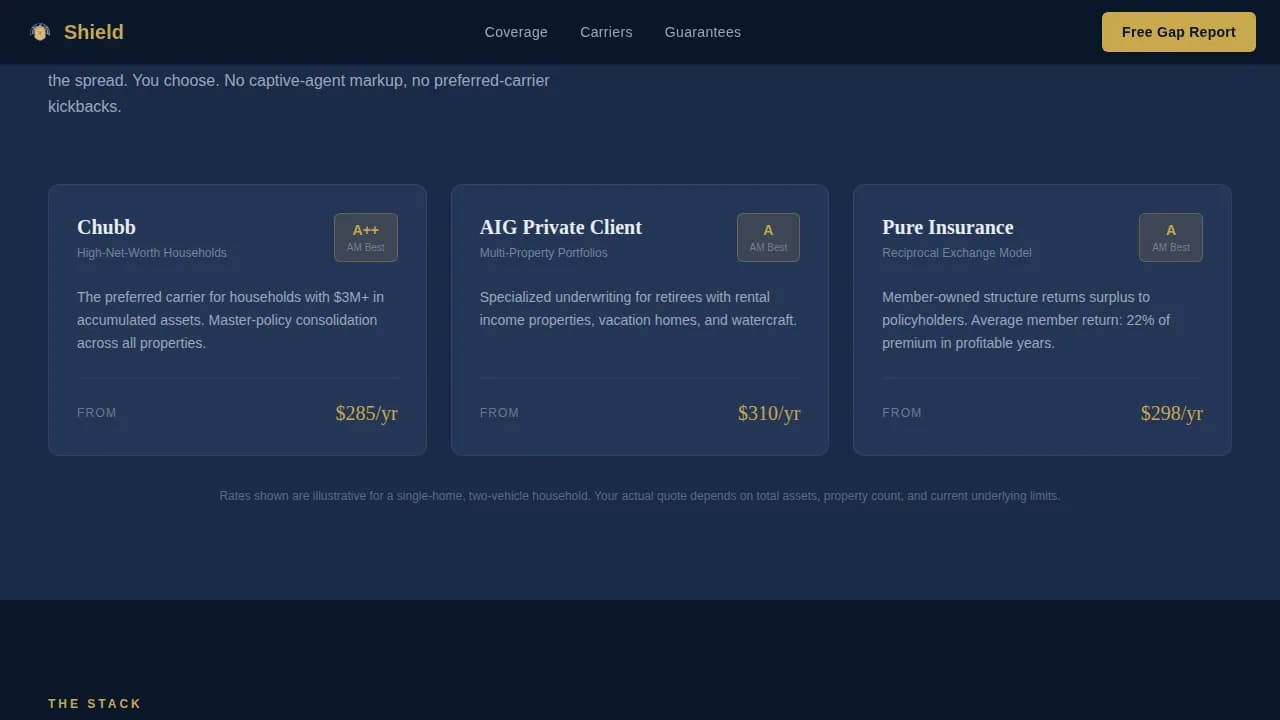1280x720 pixels.
Task: Click the captive-agent markup intro paragraph
Action: click(x=299, y=93)
